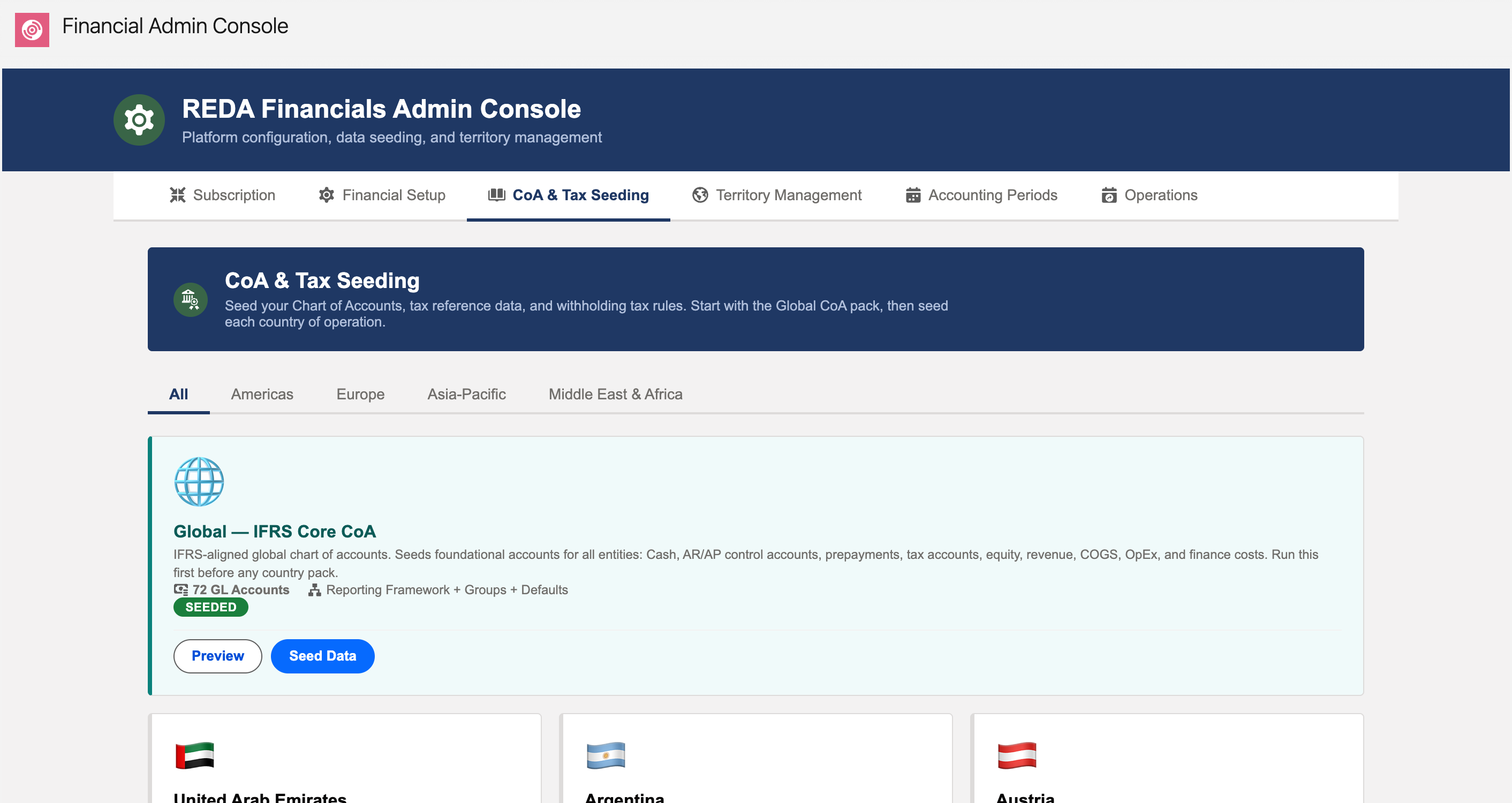Image resolution: width=1512 pixels, height=803 pixels.
Task: Click the 72 GL Accounts icon
Action: coord(181,590)
